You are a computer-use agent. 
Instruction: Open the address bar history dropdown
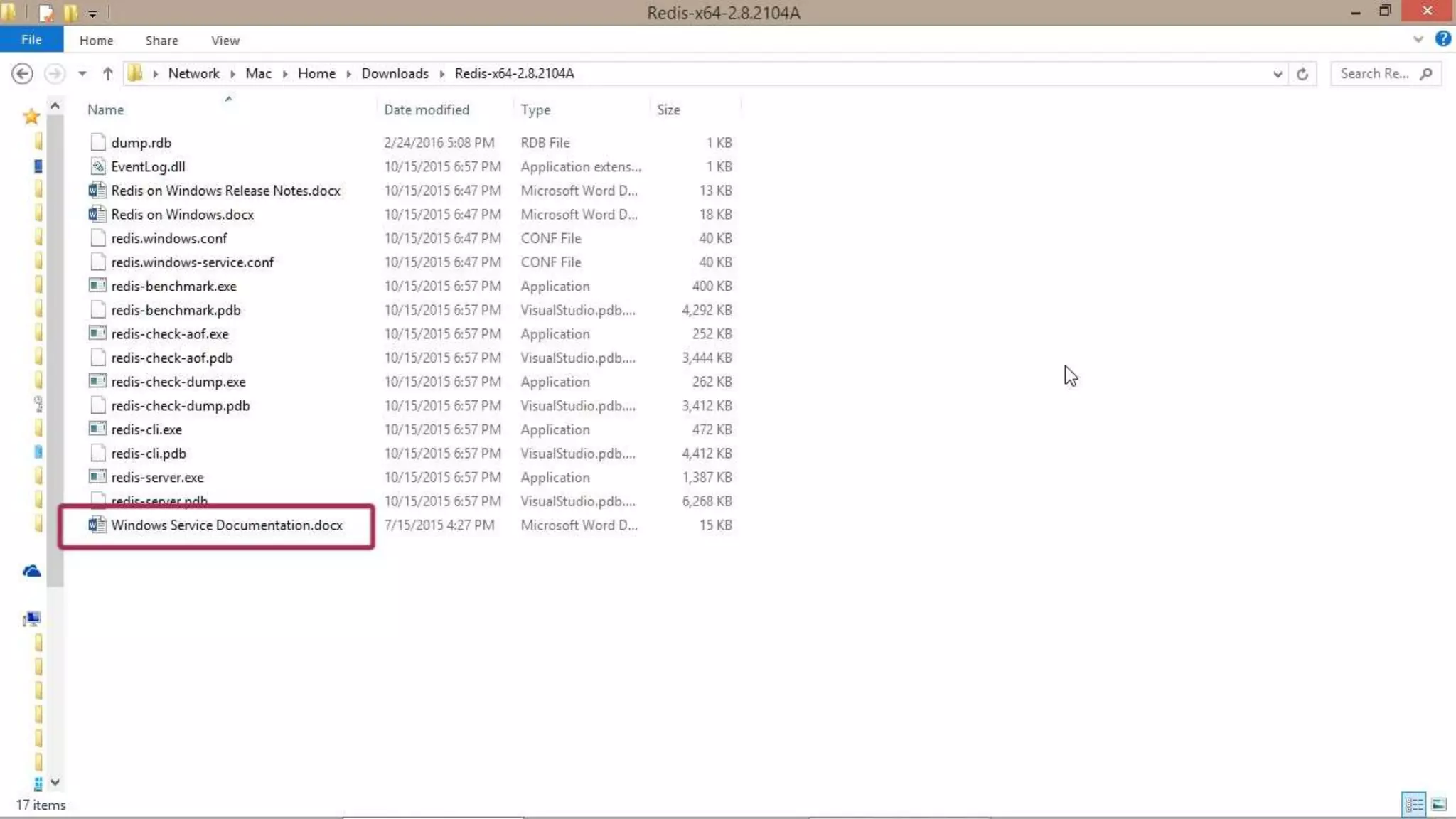[1277, 73]
